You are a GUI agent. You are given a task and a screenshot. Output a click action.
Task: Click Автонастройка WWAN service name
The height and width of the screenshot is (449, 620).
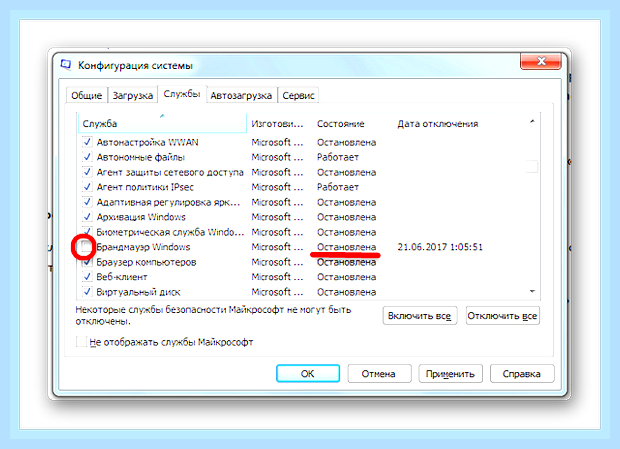click(x=147, y=142)
